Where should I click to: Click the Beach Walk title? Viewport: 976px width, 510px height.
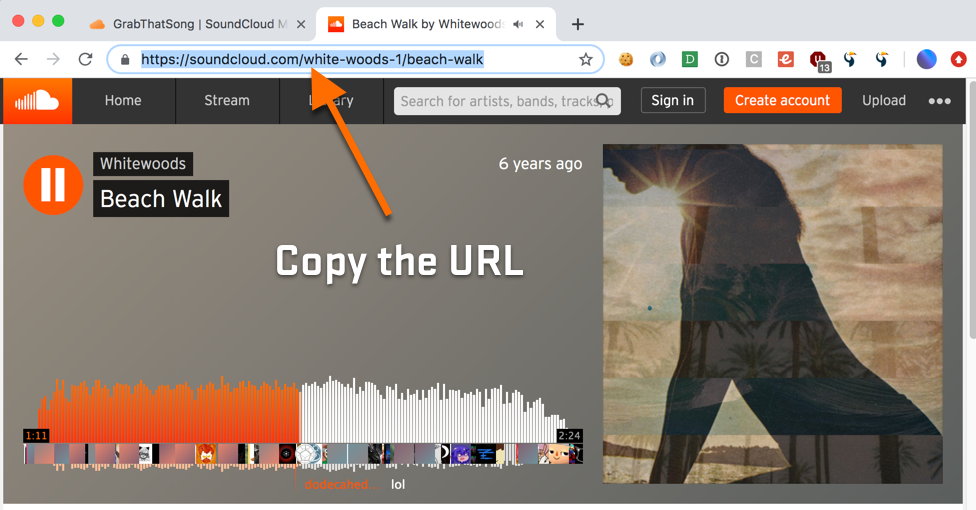pyautogui.click(x=161, y=199)
